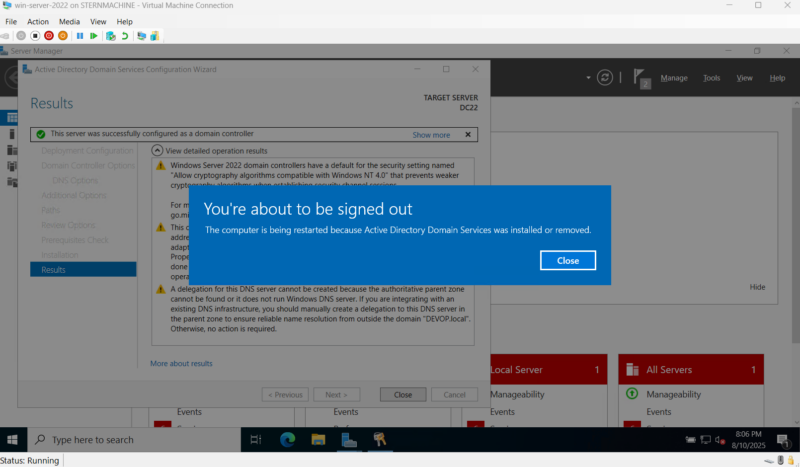The height and width of the screenshot is (467, 800).
Task: Click the Enhanced Session monitor icon
Action: 141,36
